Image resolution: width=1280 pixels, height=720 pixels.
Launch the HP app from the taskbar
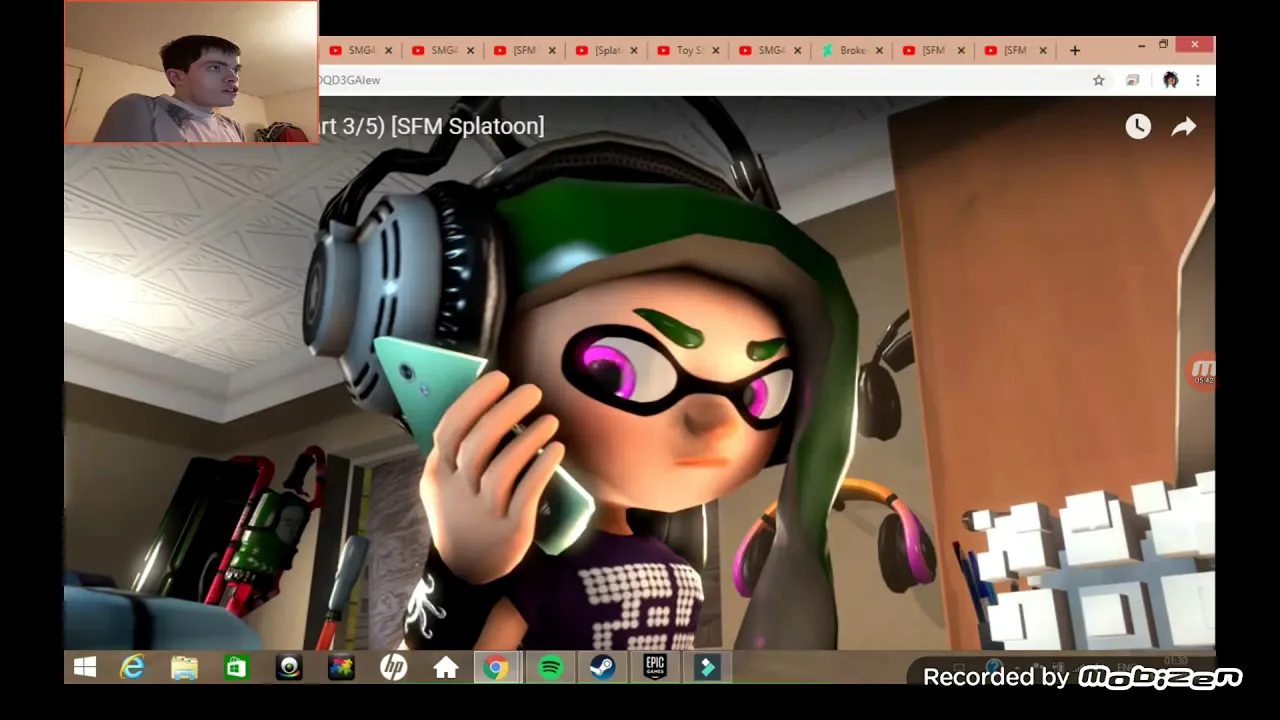[394, 667]
